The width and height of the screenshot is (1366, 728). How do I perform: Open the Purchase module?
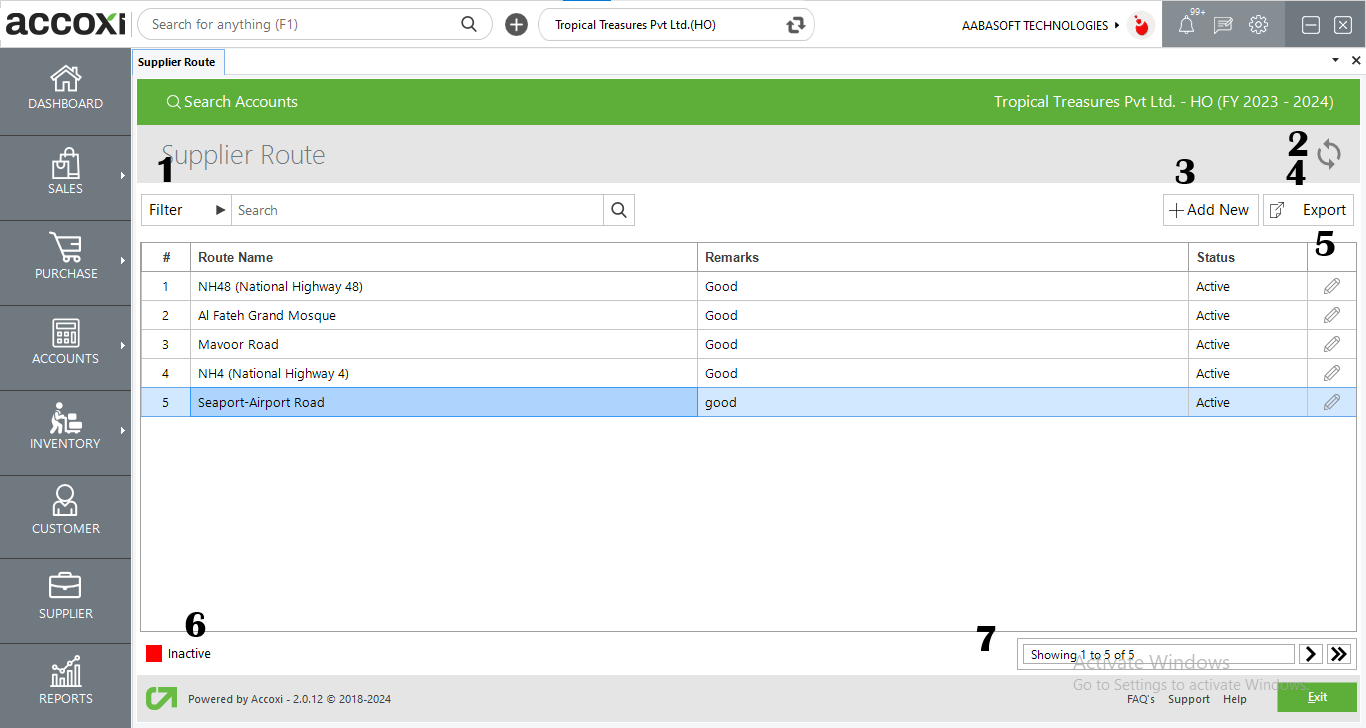coord(65,262)
